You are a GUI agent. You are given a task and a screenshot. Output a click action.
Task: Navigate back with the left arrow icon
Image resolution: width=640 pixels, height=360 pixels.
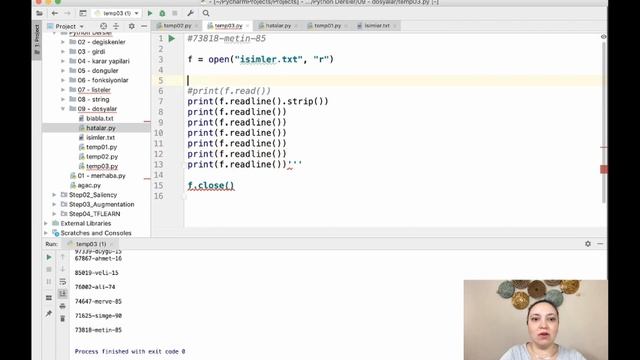pyautogui.click(x=55, y=13)
